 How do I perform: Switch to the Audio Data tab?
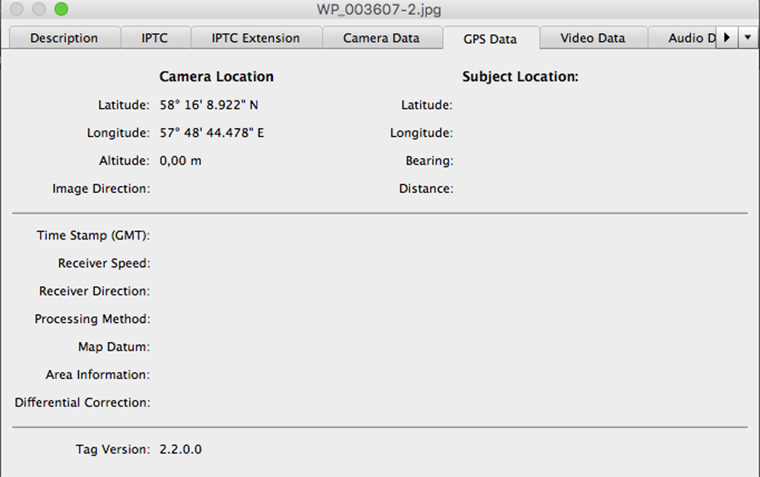(683, 38)
